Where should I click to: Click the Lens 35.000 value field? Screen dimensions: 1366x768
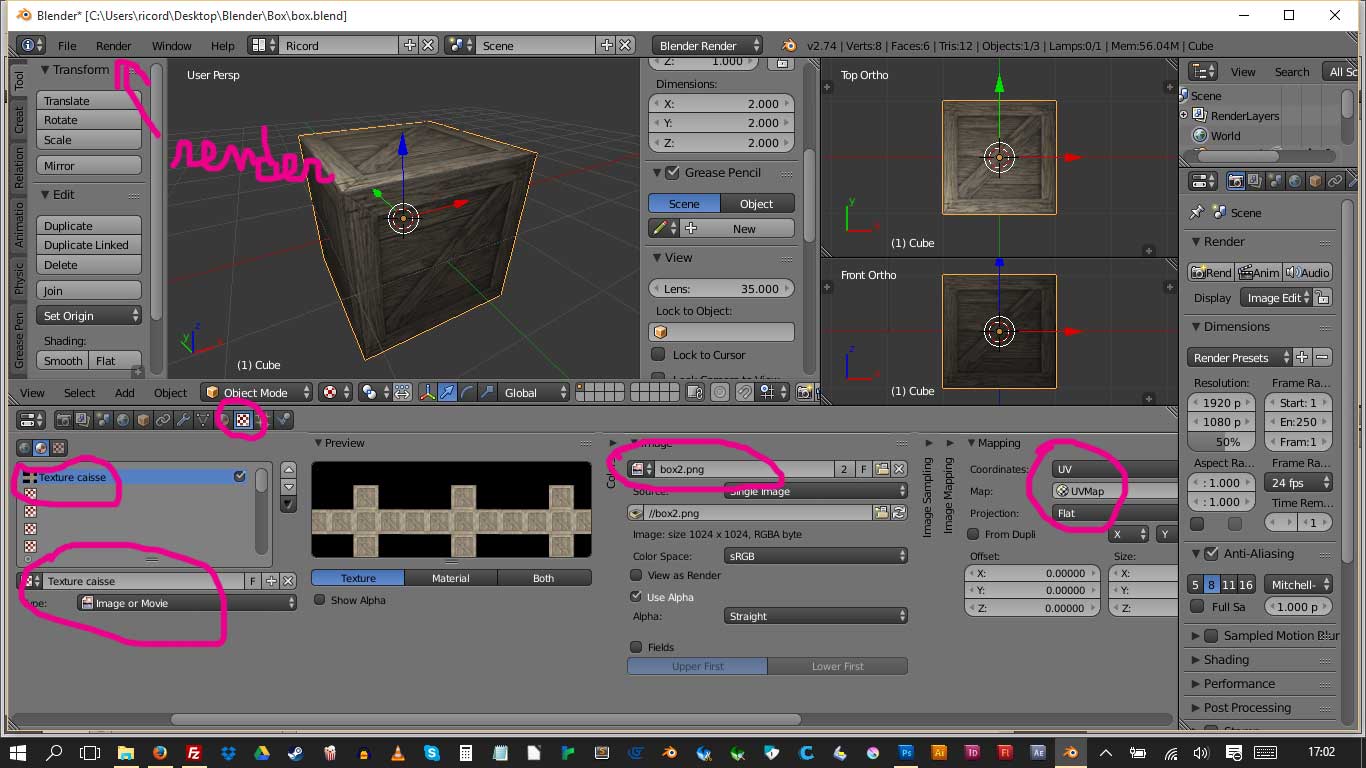[721, 289]
